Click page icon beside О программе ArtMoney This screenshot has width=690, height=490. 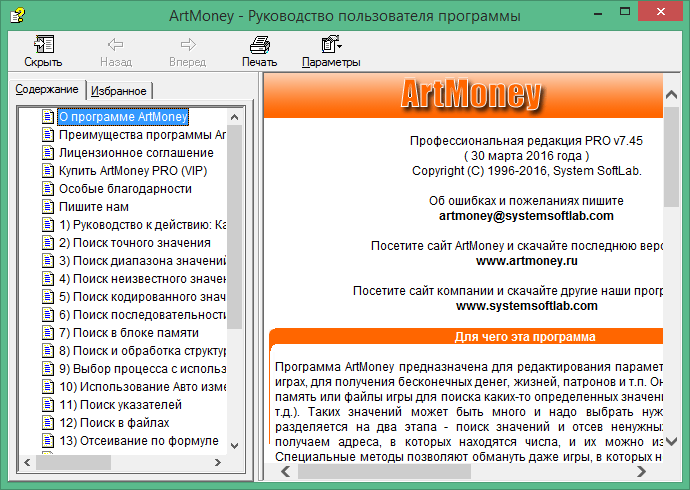[48, 117]
